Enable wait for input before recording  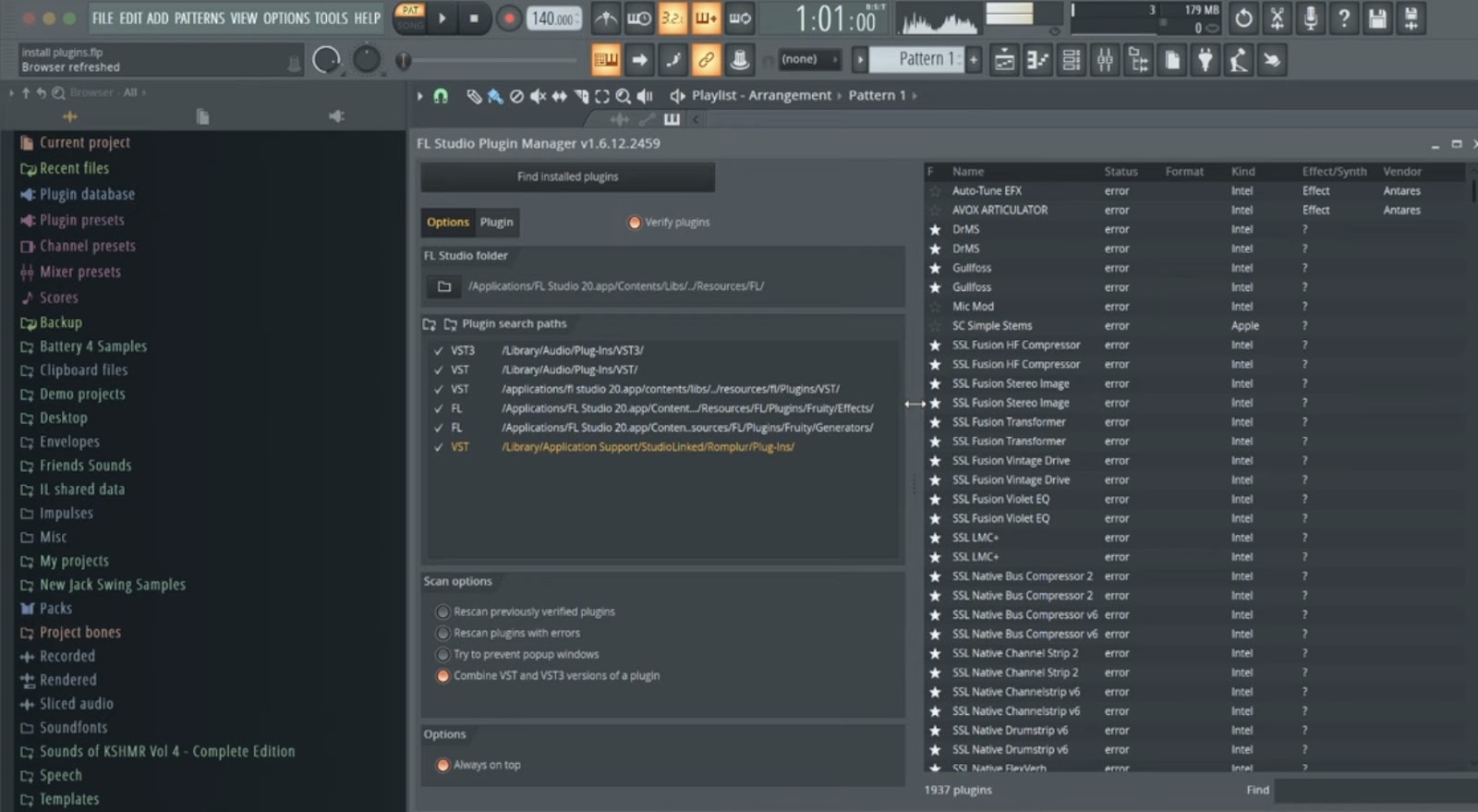click(x=639, y=18)
